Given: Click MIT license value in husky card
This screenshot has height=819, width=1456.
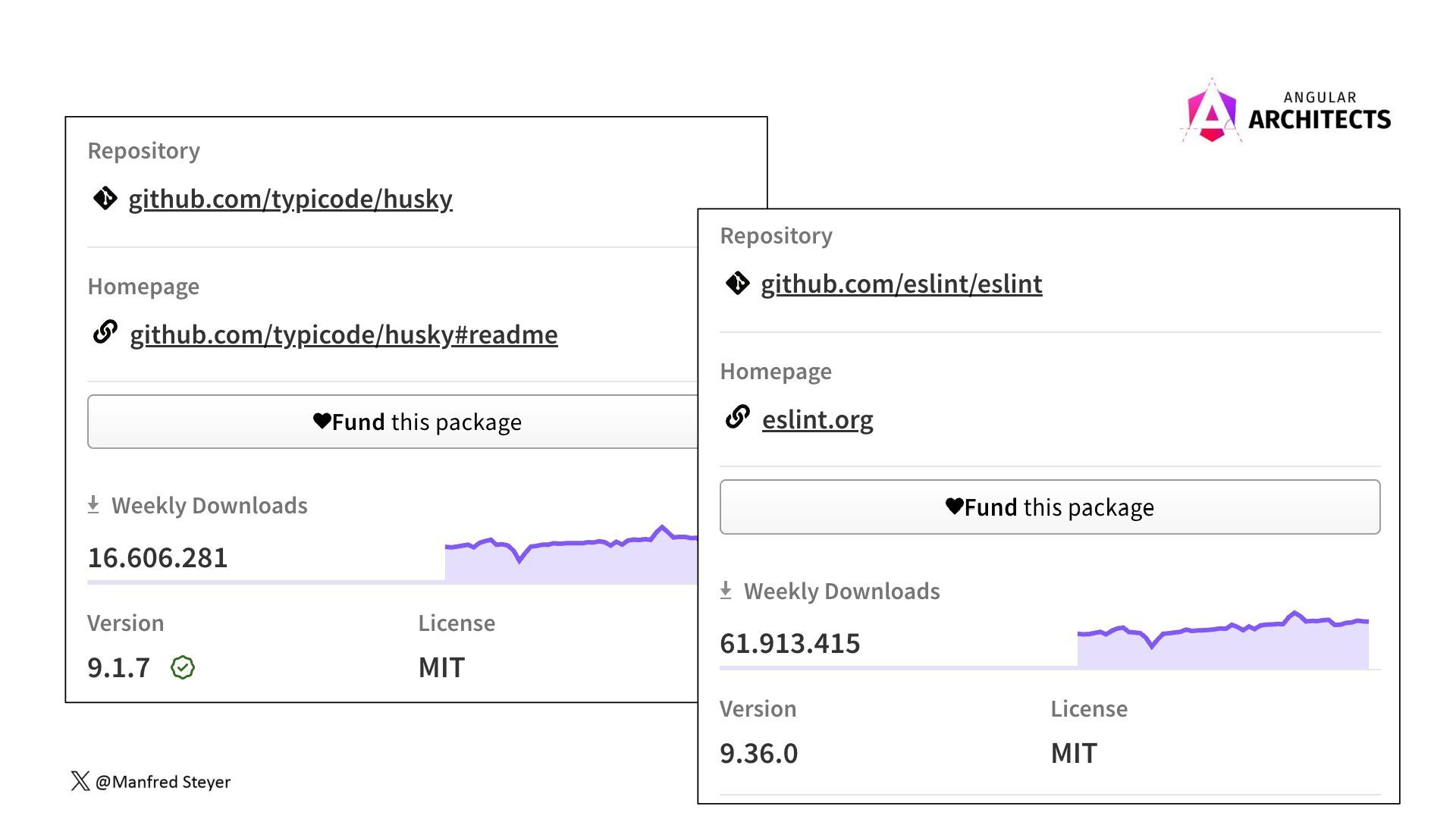Looking at the screenshot, I should point(441,668).
